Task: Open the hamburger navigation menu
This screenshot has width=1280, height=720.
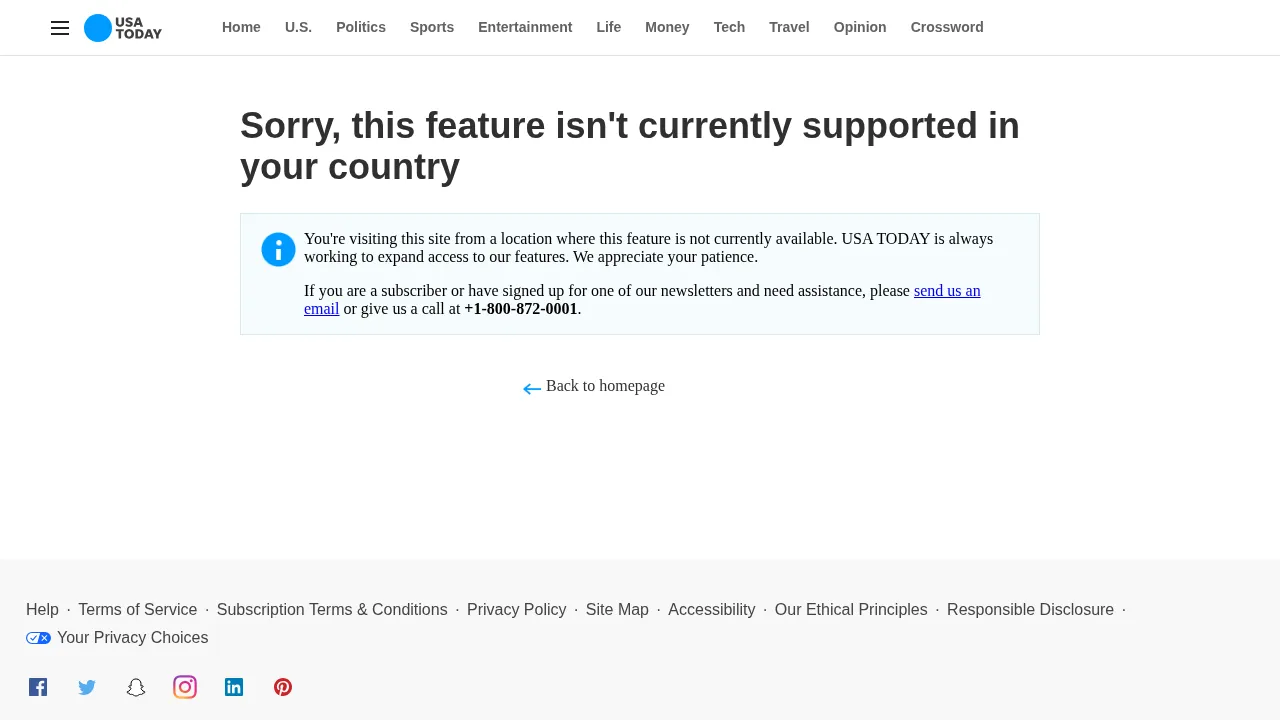Action: click(60, 28)
